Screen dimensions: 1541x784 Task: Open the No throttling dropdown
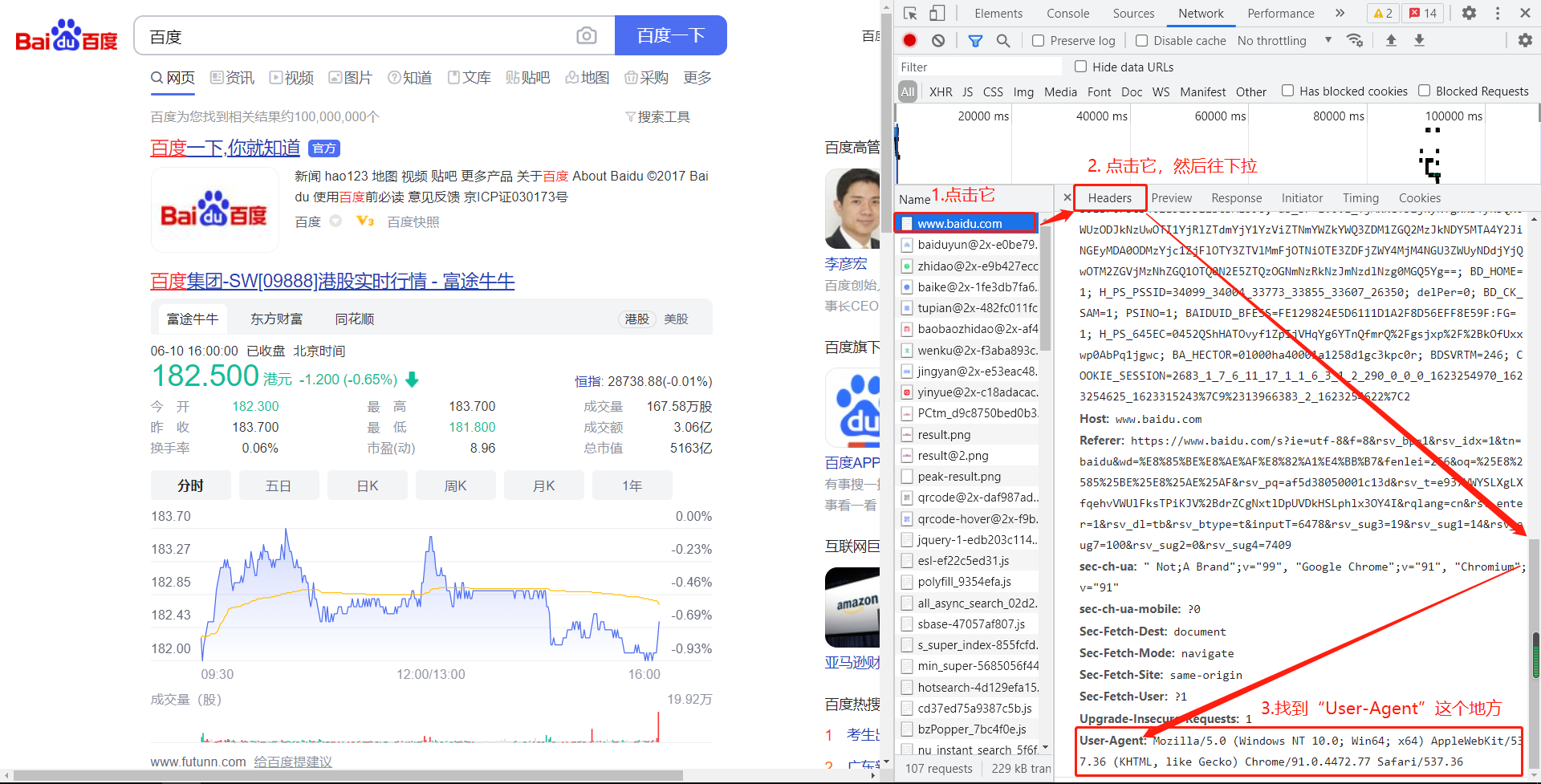pyautogui.click(x=1284, y=41)
